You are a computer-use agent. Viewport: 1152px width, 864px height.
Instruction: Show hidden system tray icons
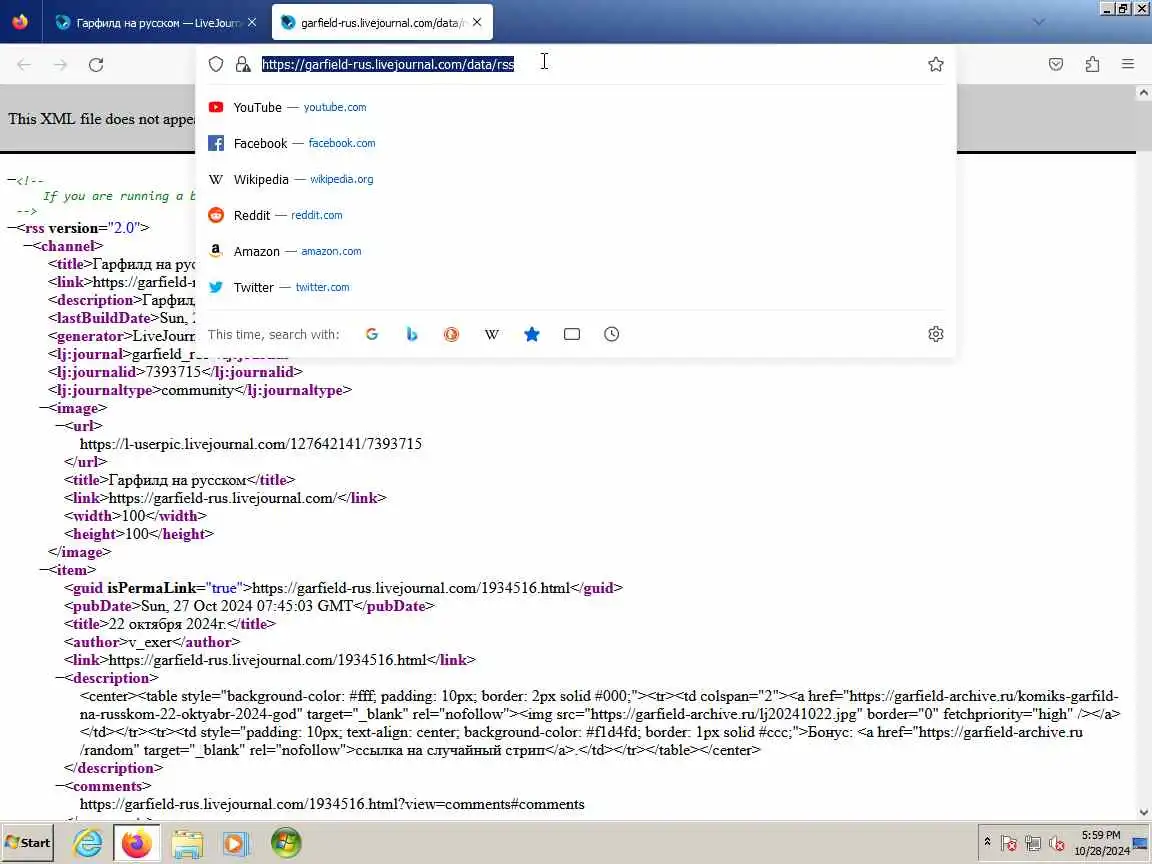[x=987, y=842]
